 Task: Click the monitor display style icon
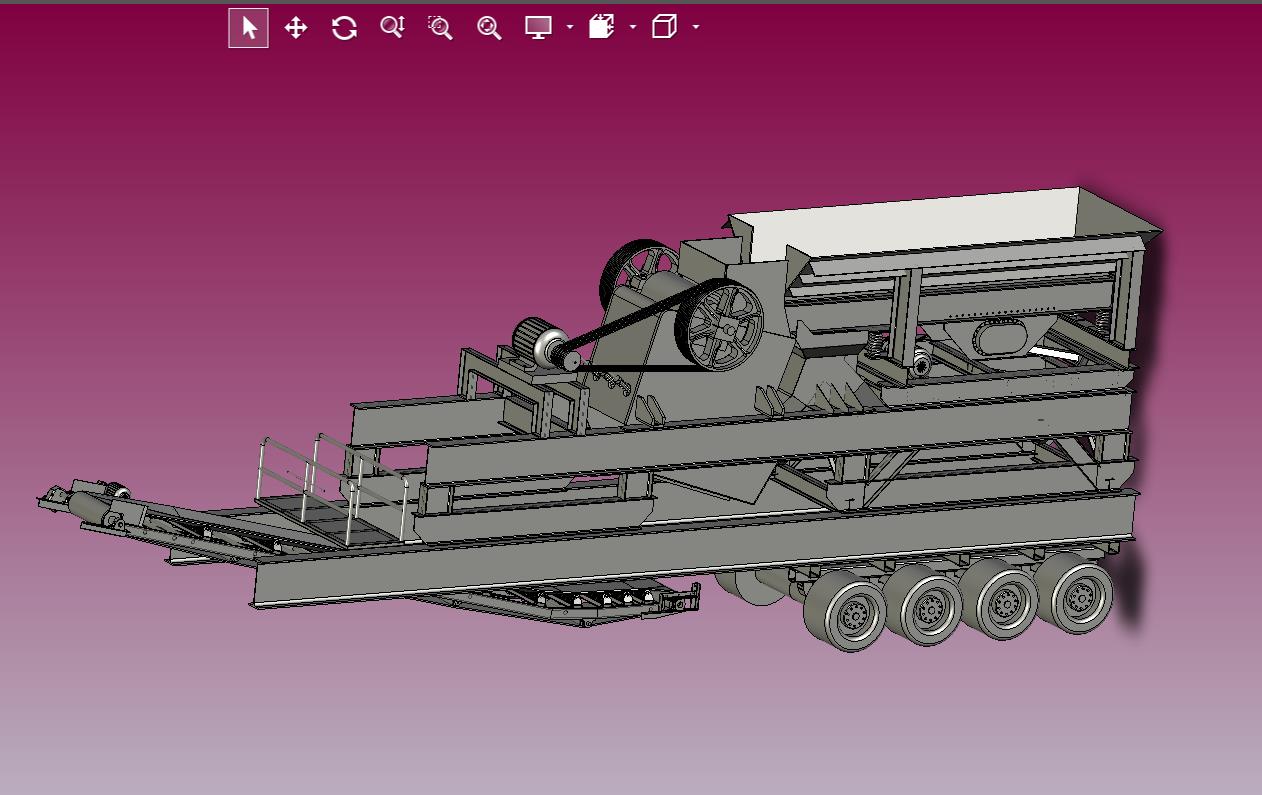pyautogui.click(x=539, y=28)
